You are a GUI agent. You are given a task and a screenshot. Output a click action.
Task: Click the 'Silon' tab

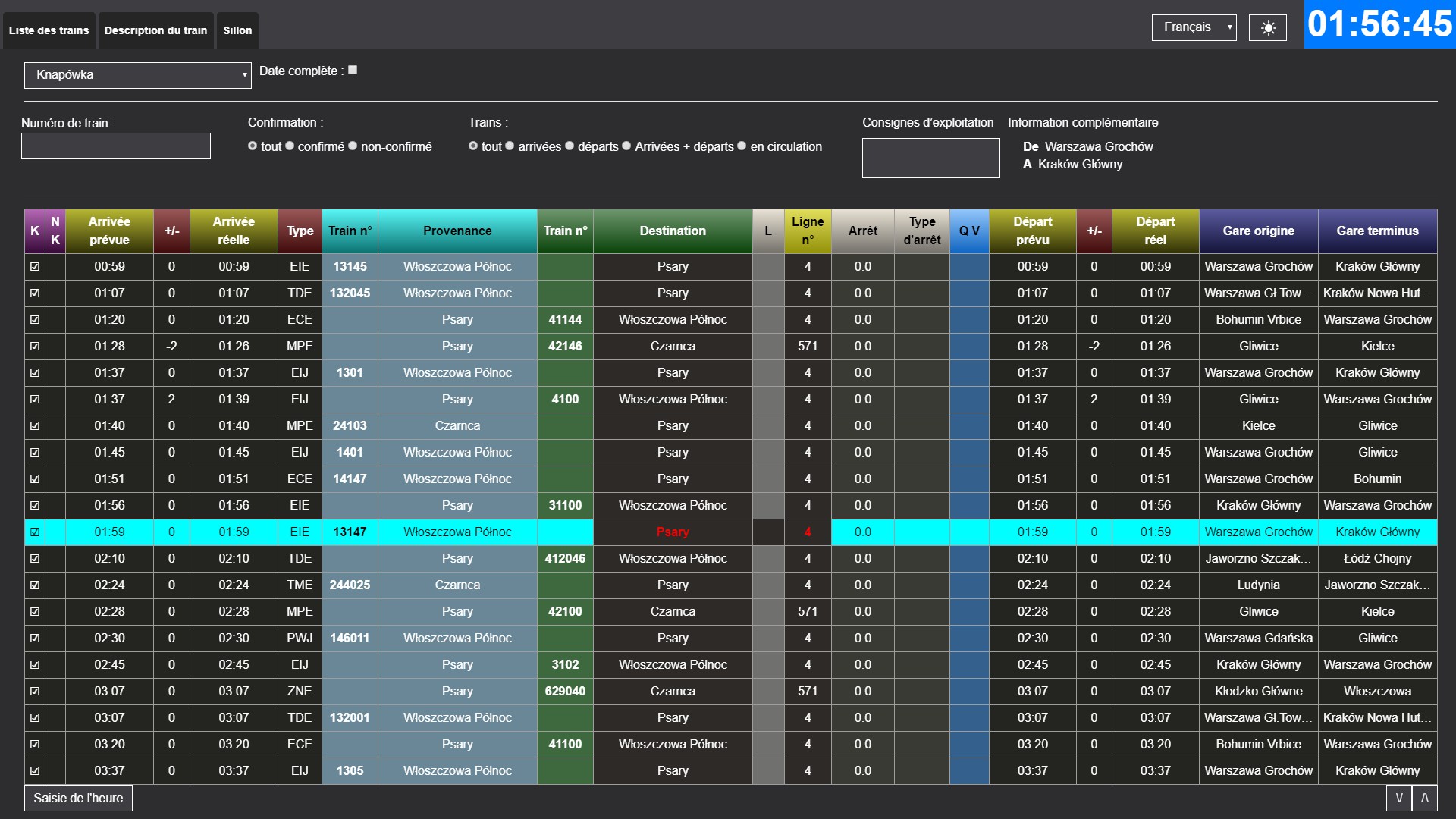point(236,28)
